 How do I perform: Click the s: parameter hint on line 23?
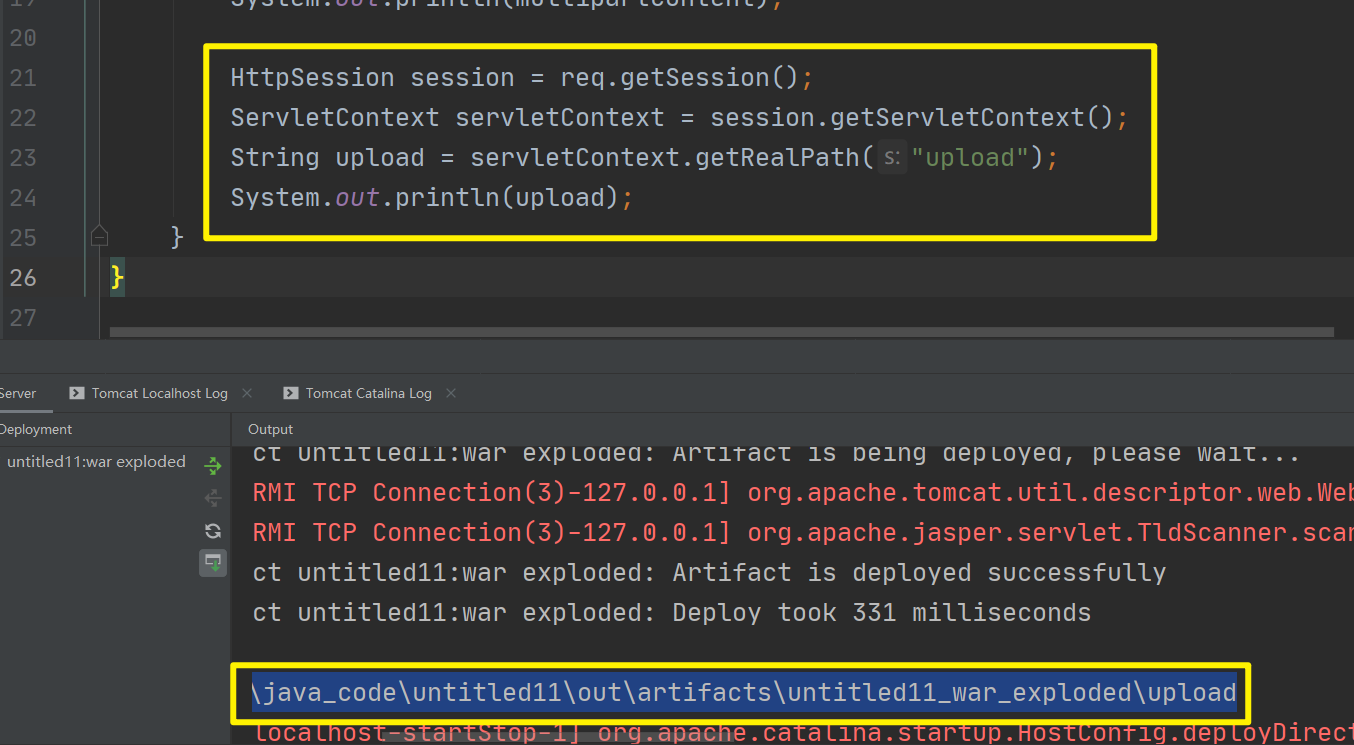pos(892,158)
